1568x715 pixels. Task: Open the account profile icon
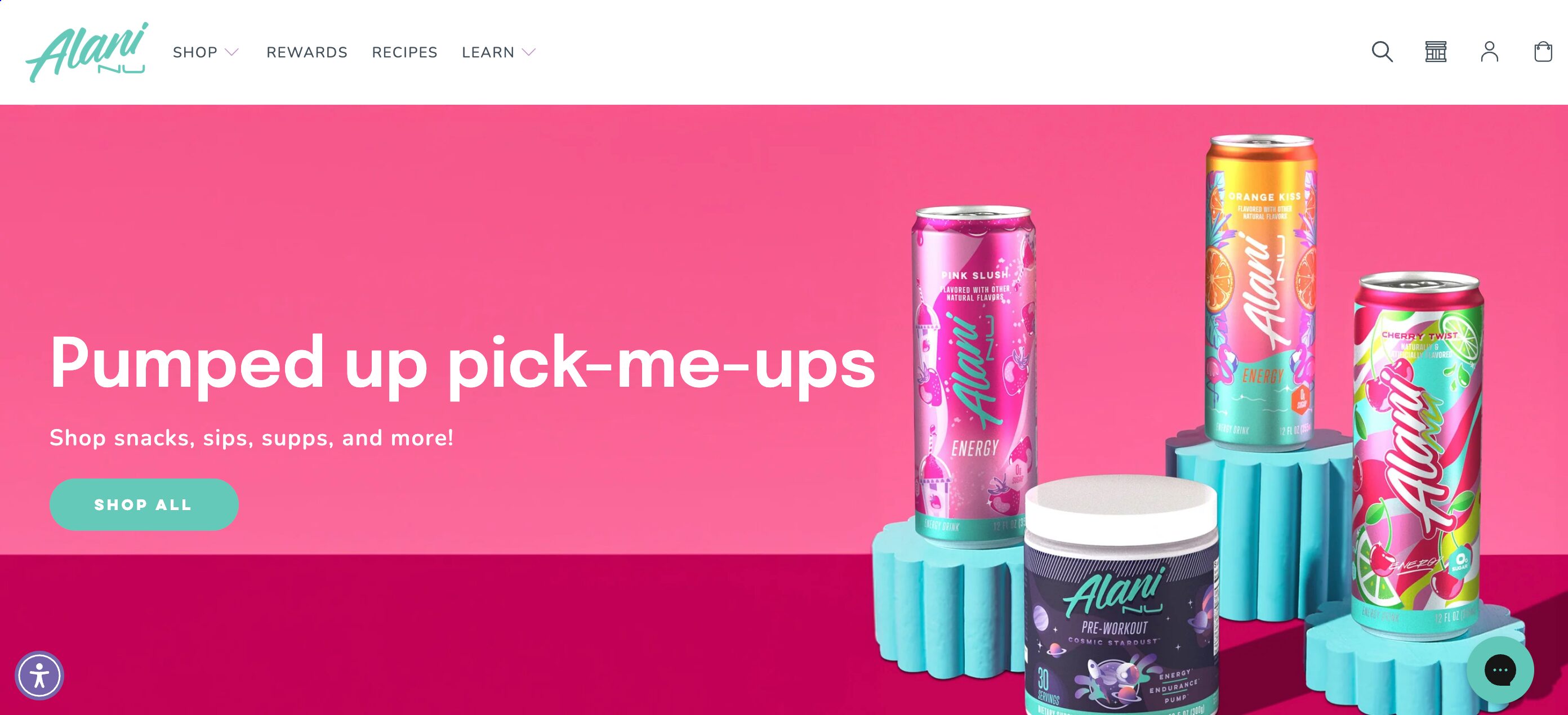pyautogui.click(x=1489, y=52)
